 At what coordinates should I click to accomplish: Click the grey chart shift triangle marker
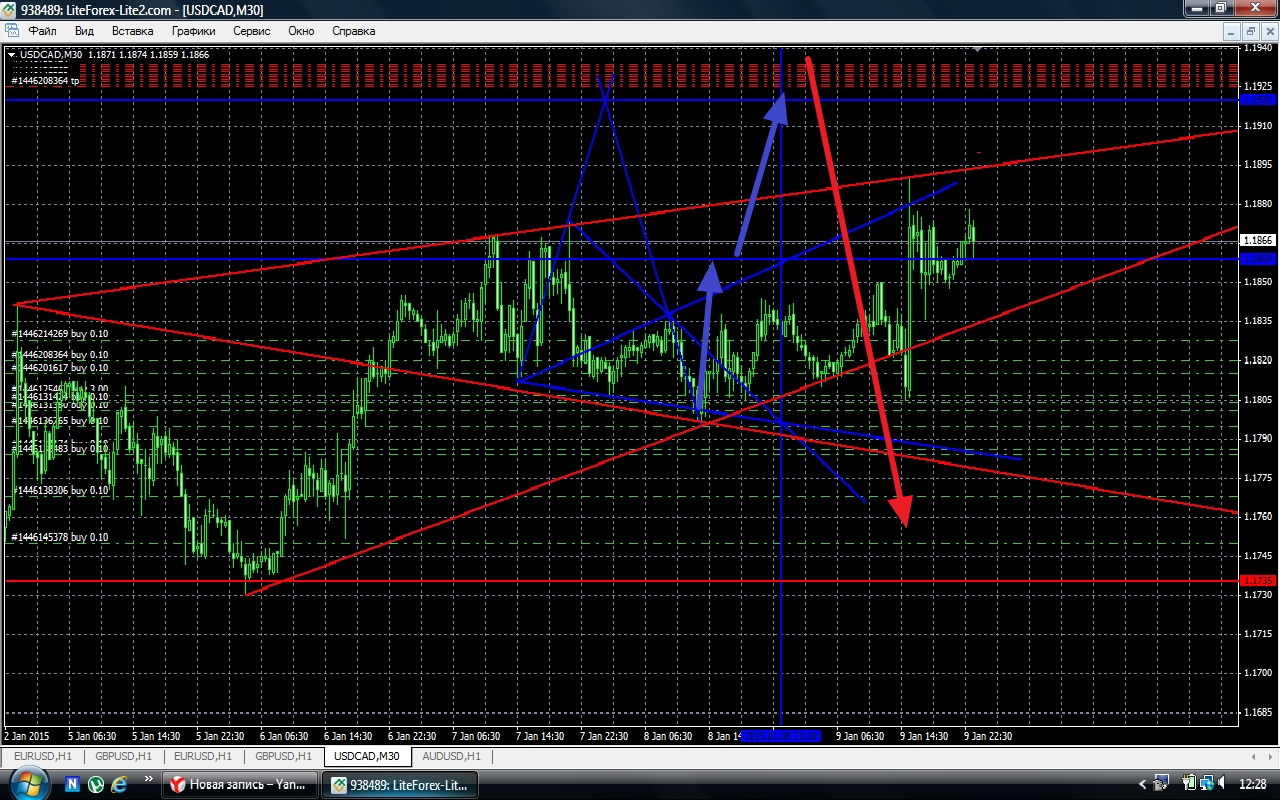point(978,48)
